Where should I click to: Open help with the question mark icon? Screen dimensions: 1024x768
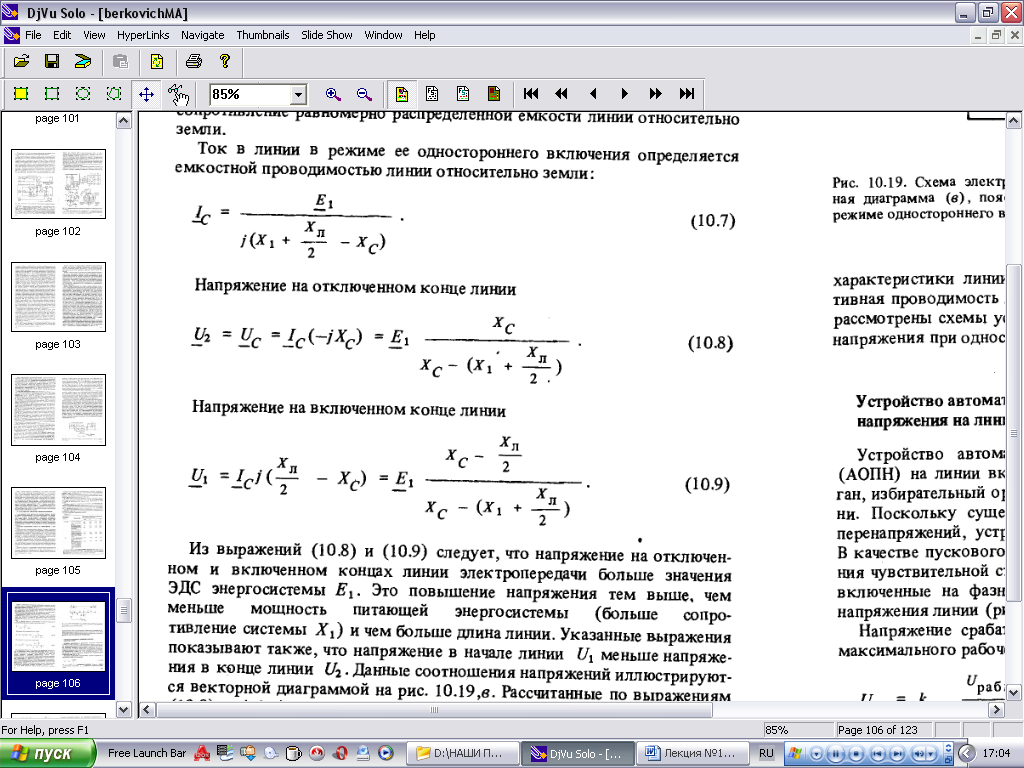pyautogui.click(x=225, y=61)
